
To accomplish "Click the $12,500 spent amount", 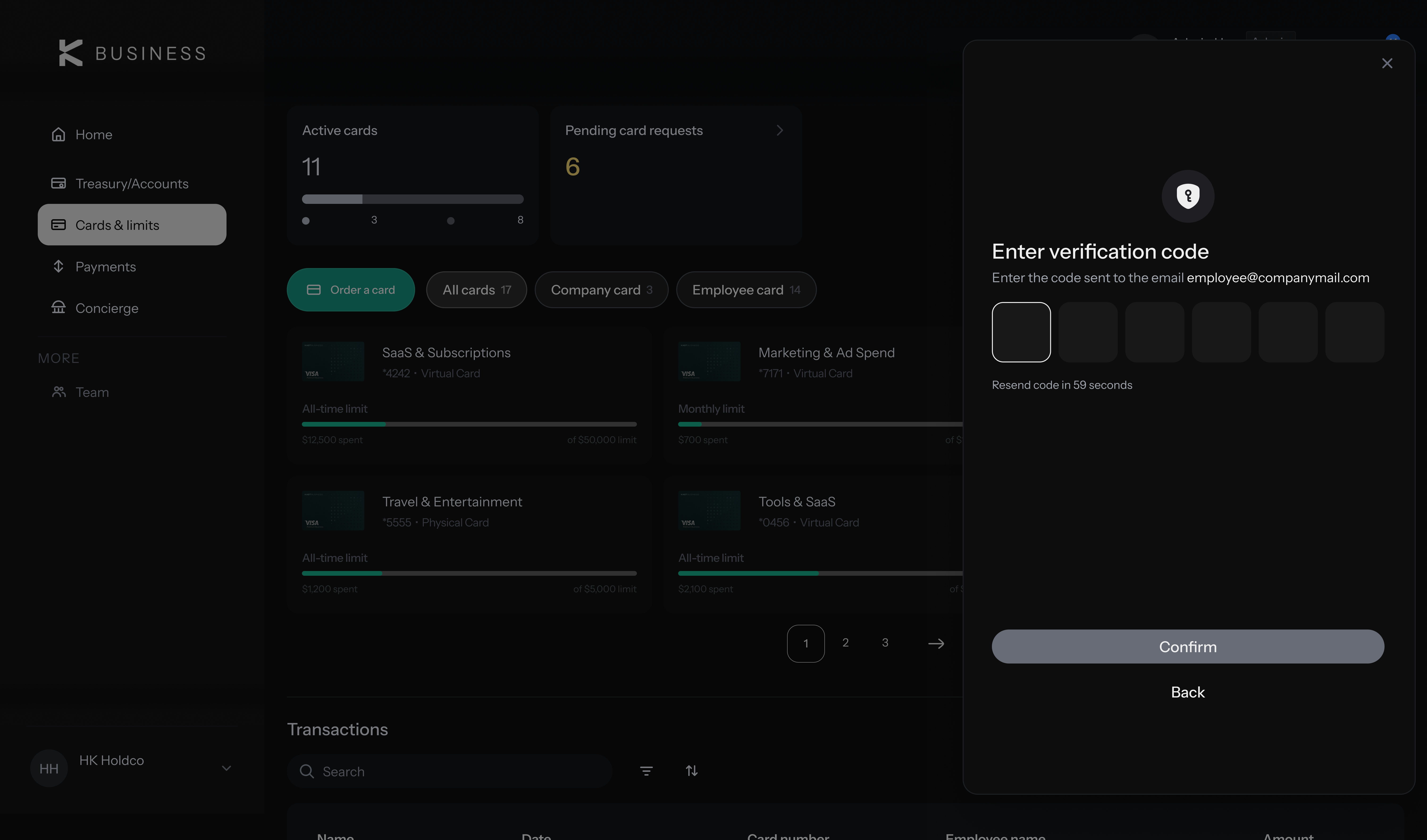I will coord(332,440).
